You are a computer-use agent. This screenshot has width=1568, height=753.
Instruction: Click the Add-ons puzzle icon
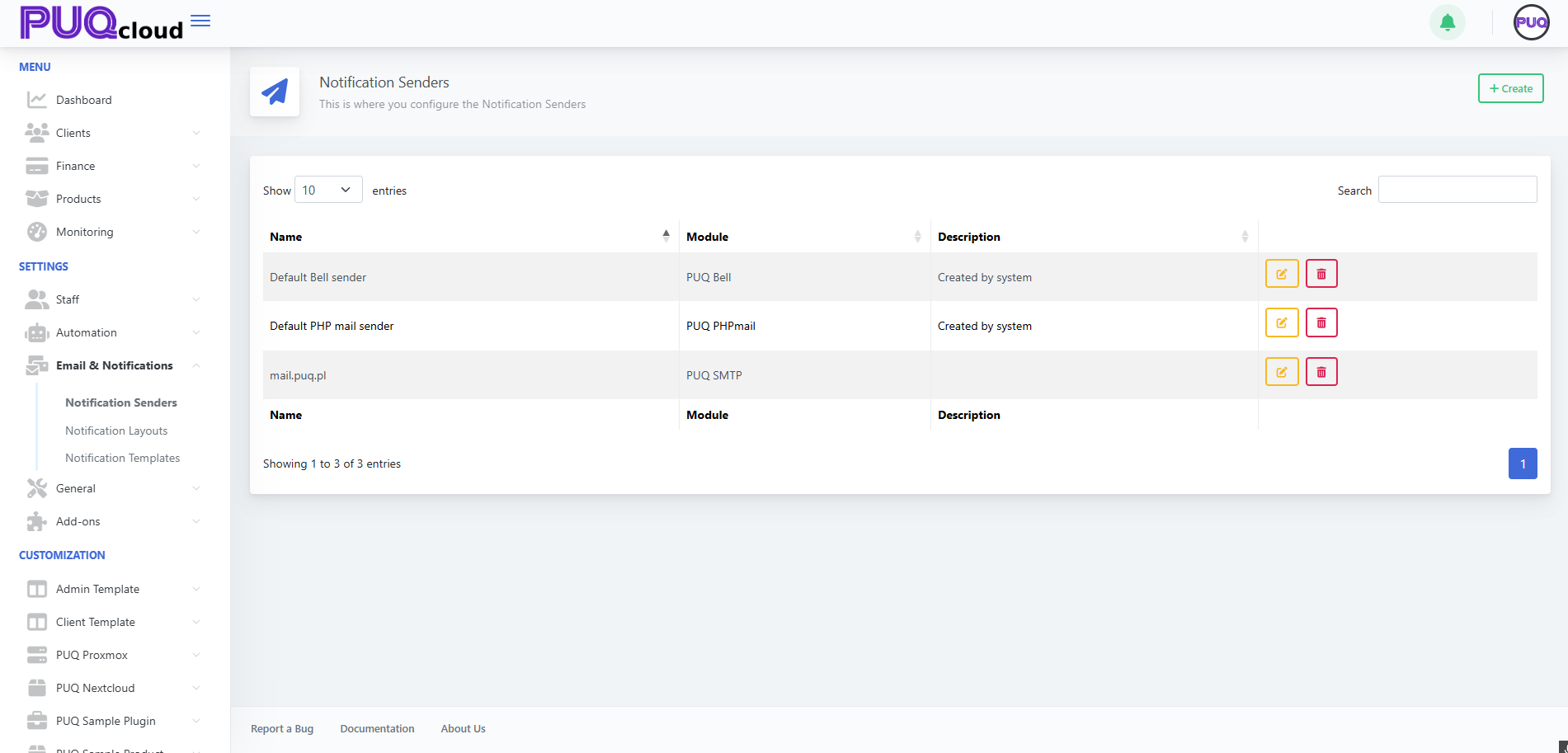(x=37, y=521)
